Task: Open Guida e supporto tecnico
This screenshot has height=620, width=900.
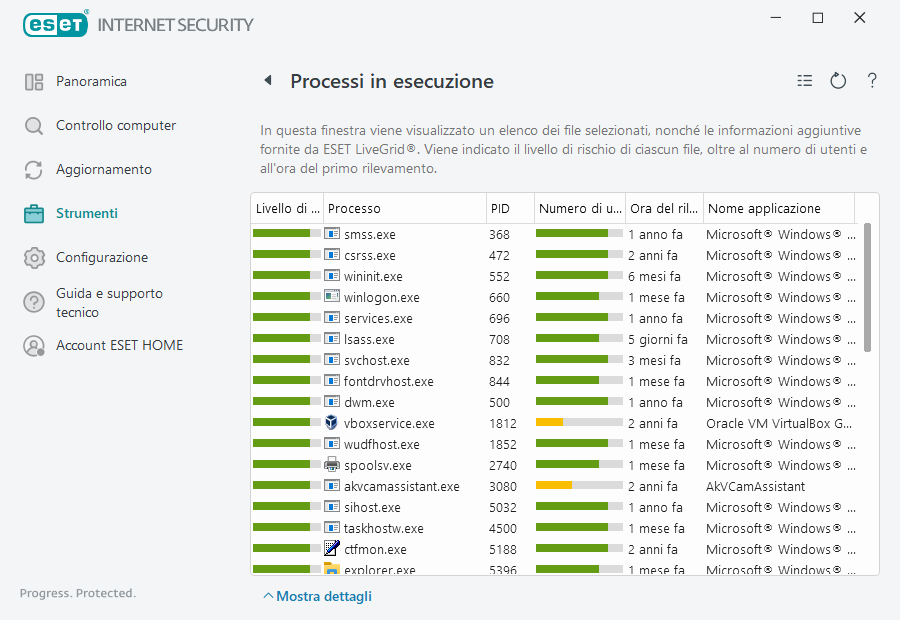Action: point(109,302)
